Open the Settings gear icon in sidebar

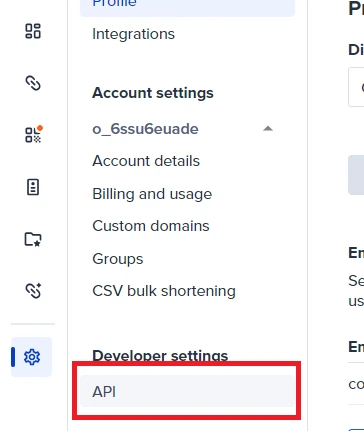[32, 357]
